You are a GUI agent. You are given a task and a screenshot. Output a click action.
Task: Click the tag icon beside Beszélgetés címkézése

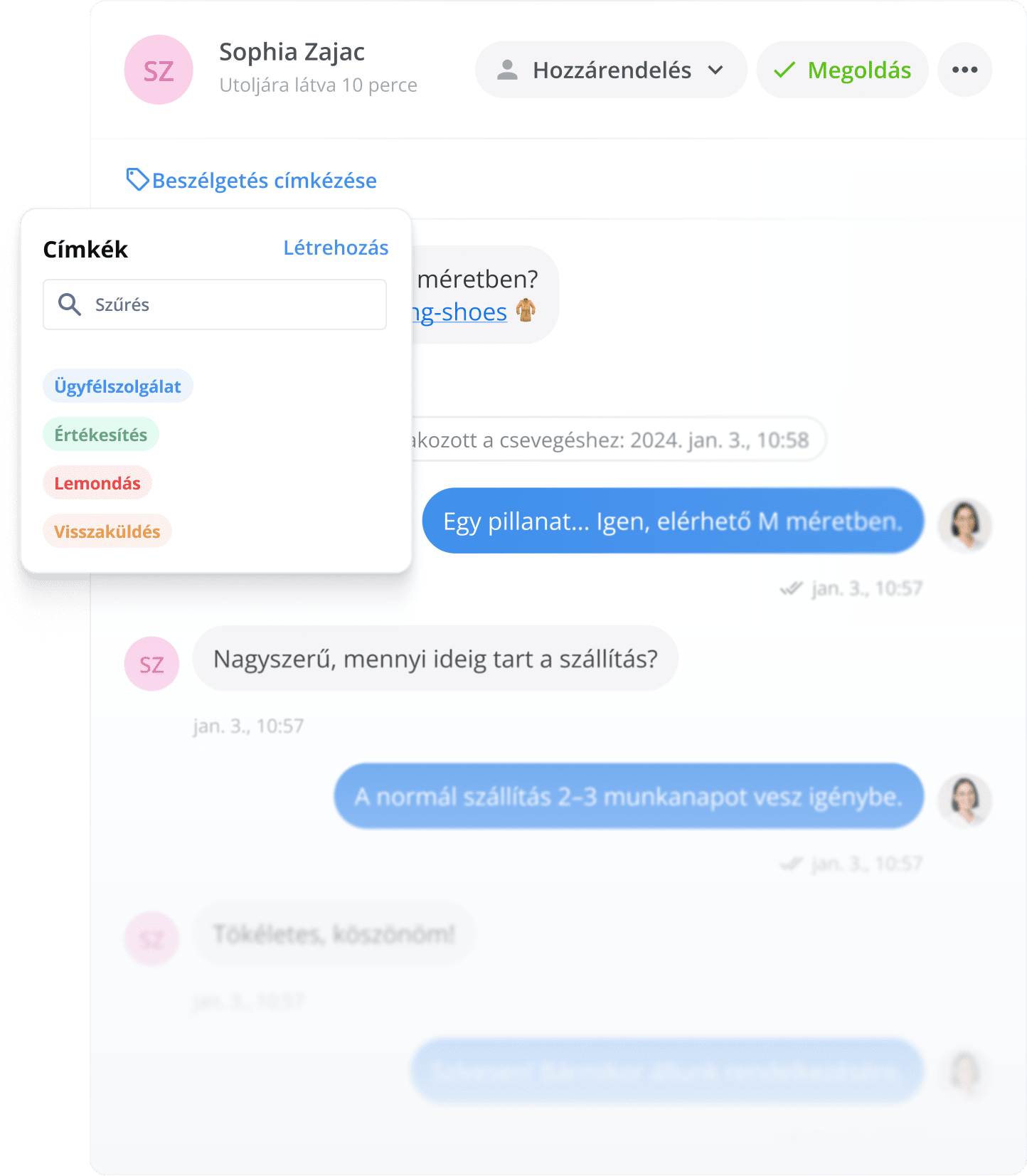137,180
